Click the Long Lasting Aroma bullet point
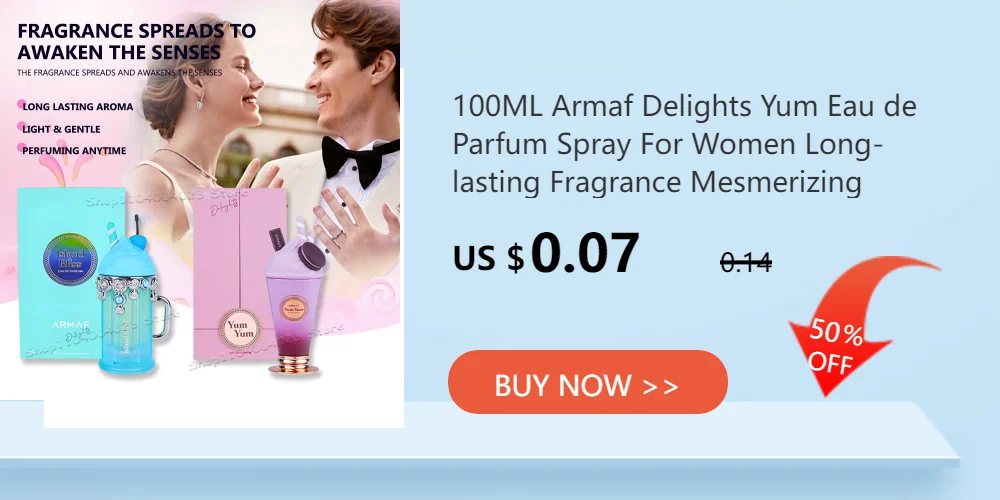1000x500 pixels. point(76,106)
